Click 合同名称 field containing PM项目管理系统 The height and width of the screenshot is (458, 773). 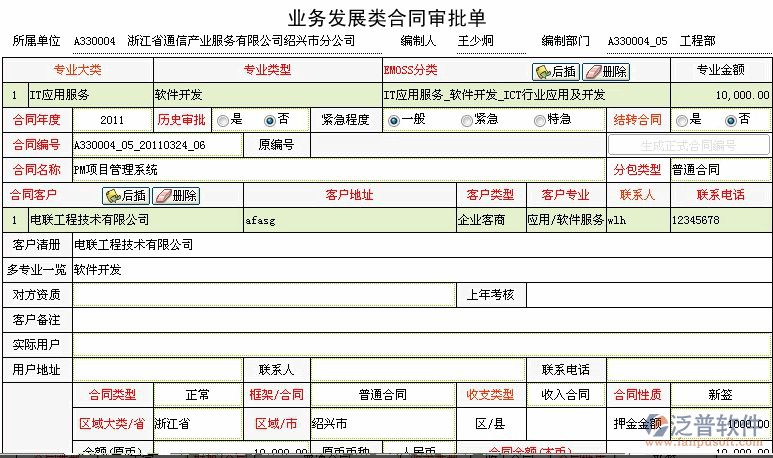(340, 170)
